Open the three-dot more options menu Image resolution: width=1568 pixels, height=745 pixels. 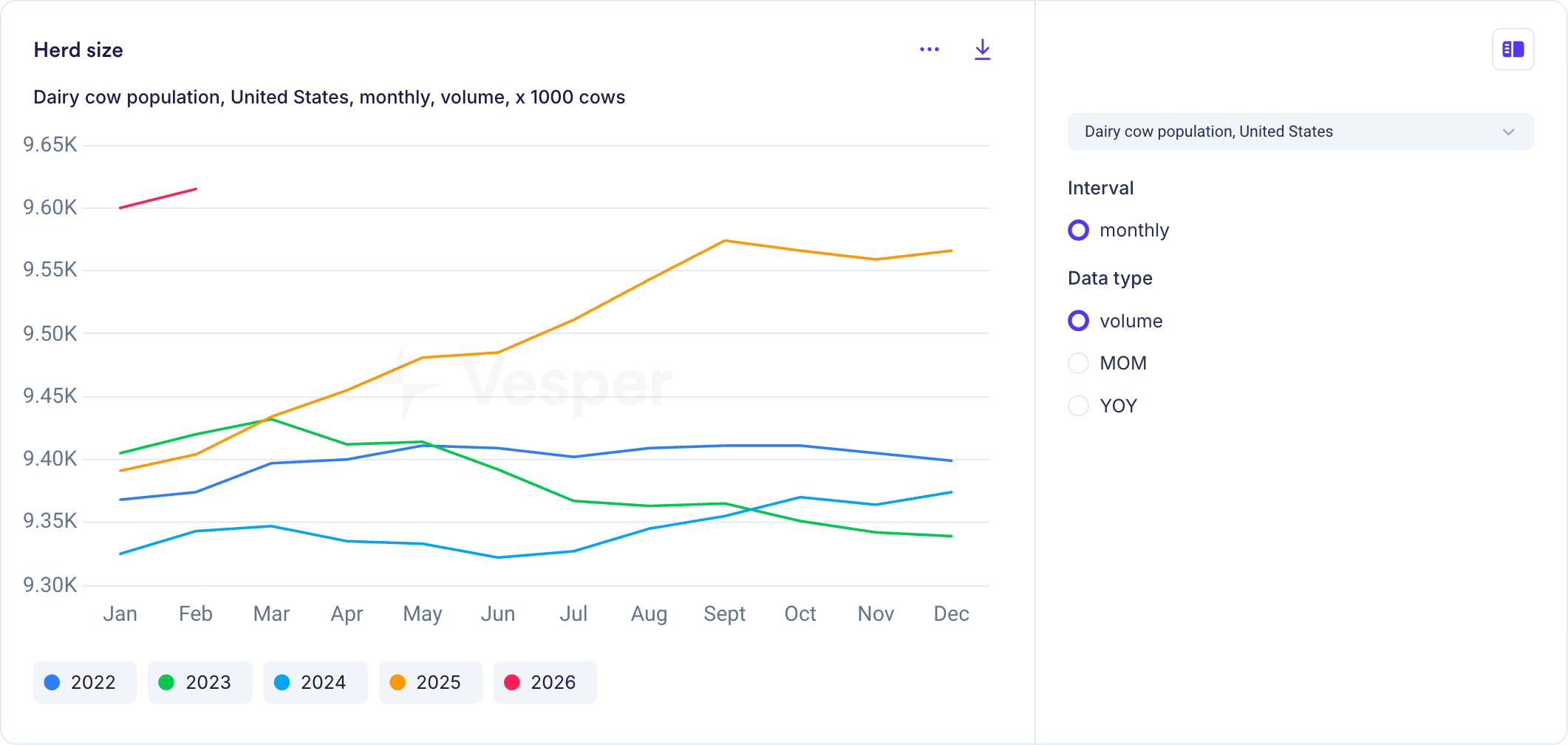tap(929, 50)
